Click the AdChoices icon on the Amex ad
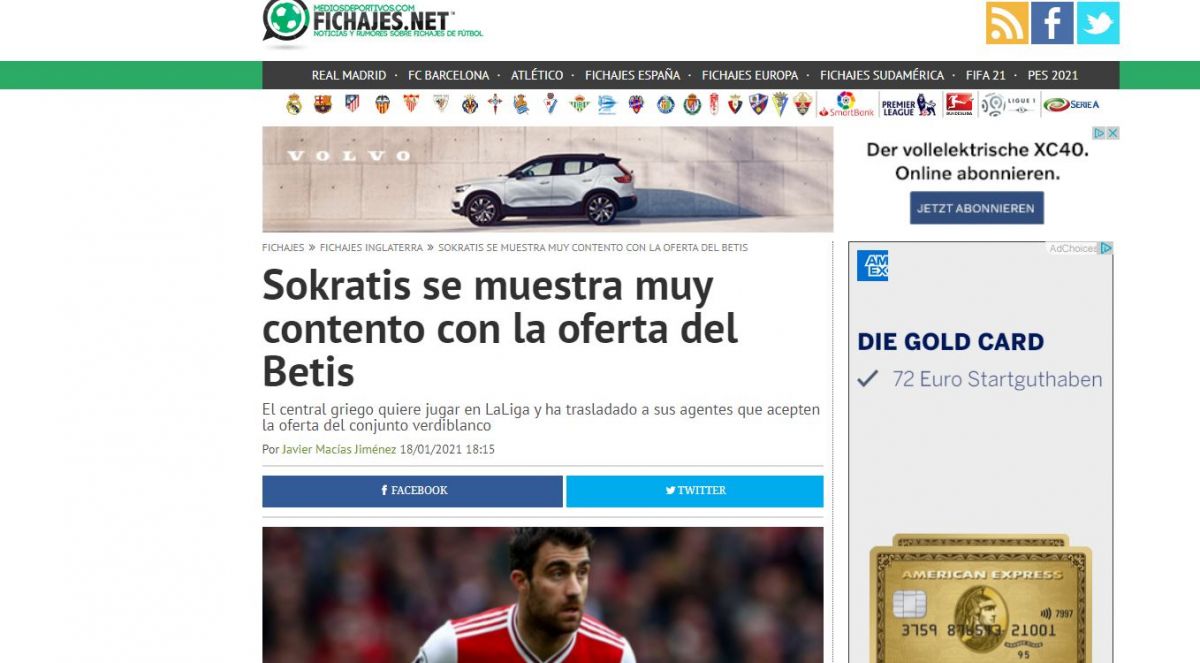 coord(1106,248)
